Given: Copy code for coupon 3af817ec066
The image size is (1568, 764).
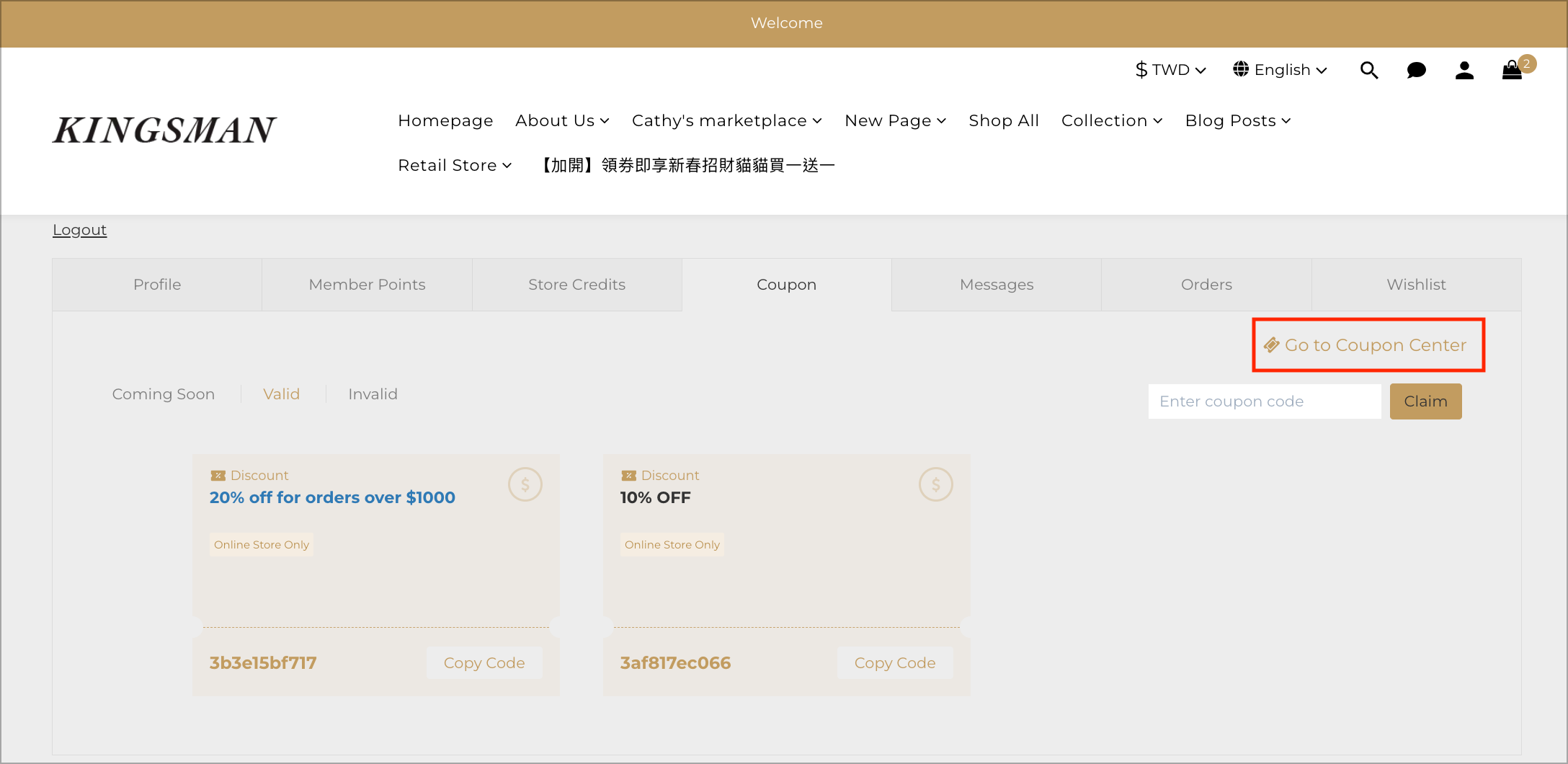Looking at the screenshot, I should 895,663.
